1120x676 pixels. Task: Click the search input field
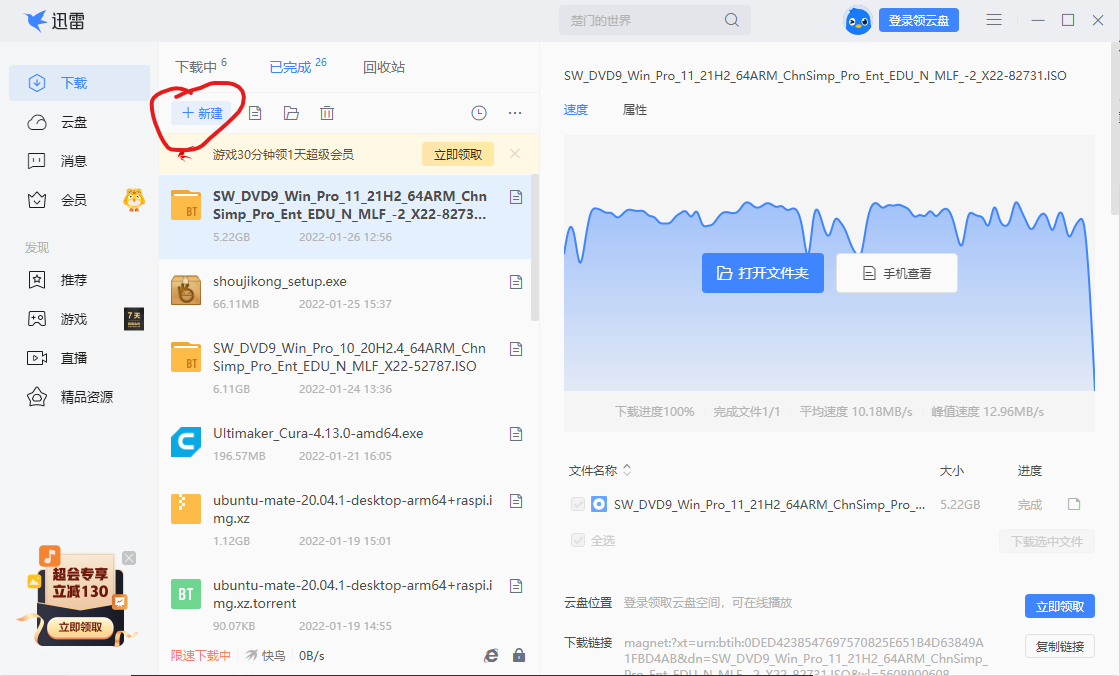tap(643, 20)
